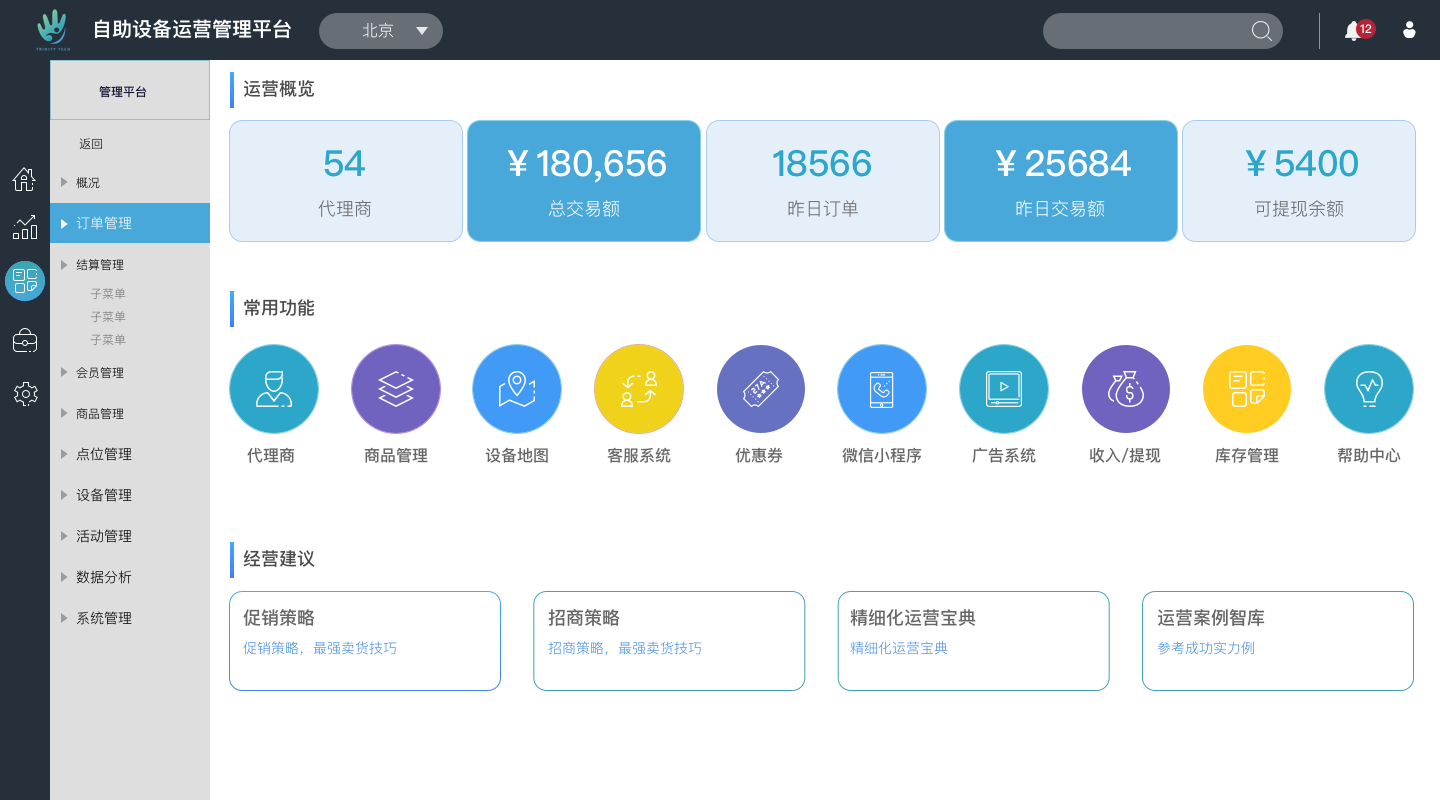
Task: Open the 促销策略 suggestion card
Action: pyautogui.click(x=365, y=640)
